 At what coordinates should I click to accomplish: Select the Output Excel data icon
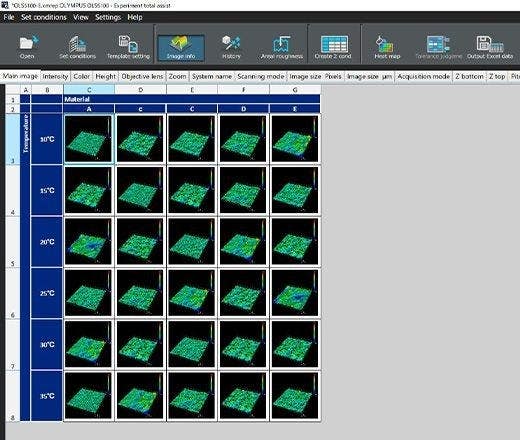490,48
